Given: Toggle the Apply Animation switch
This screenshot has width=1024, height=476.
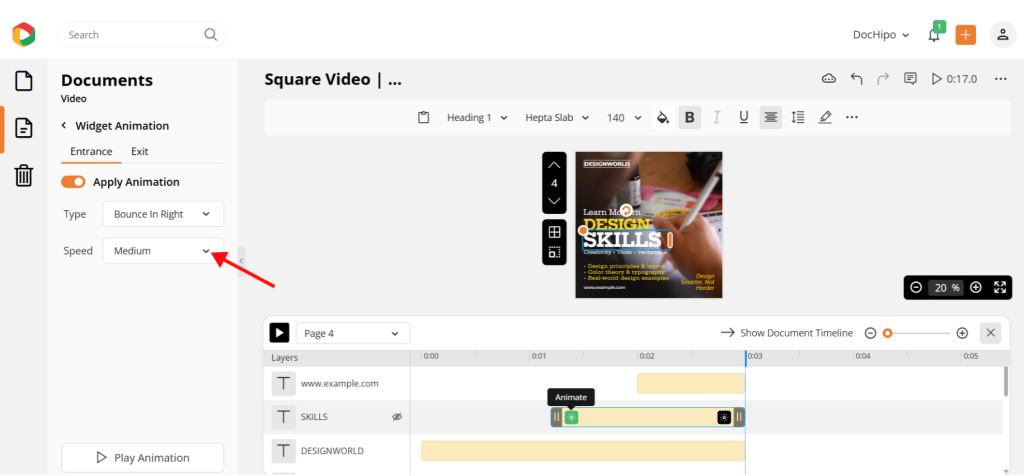Looking at the screenshot, I should tap(73, 182).
